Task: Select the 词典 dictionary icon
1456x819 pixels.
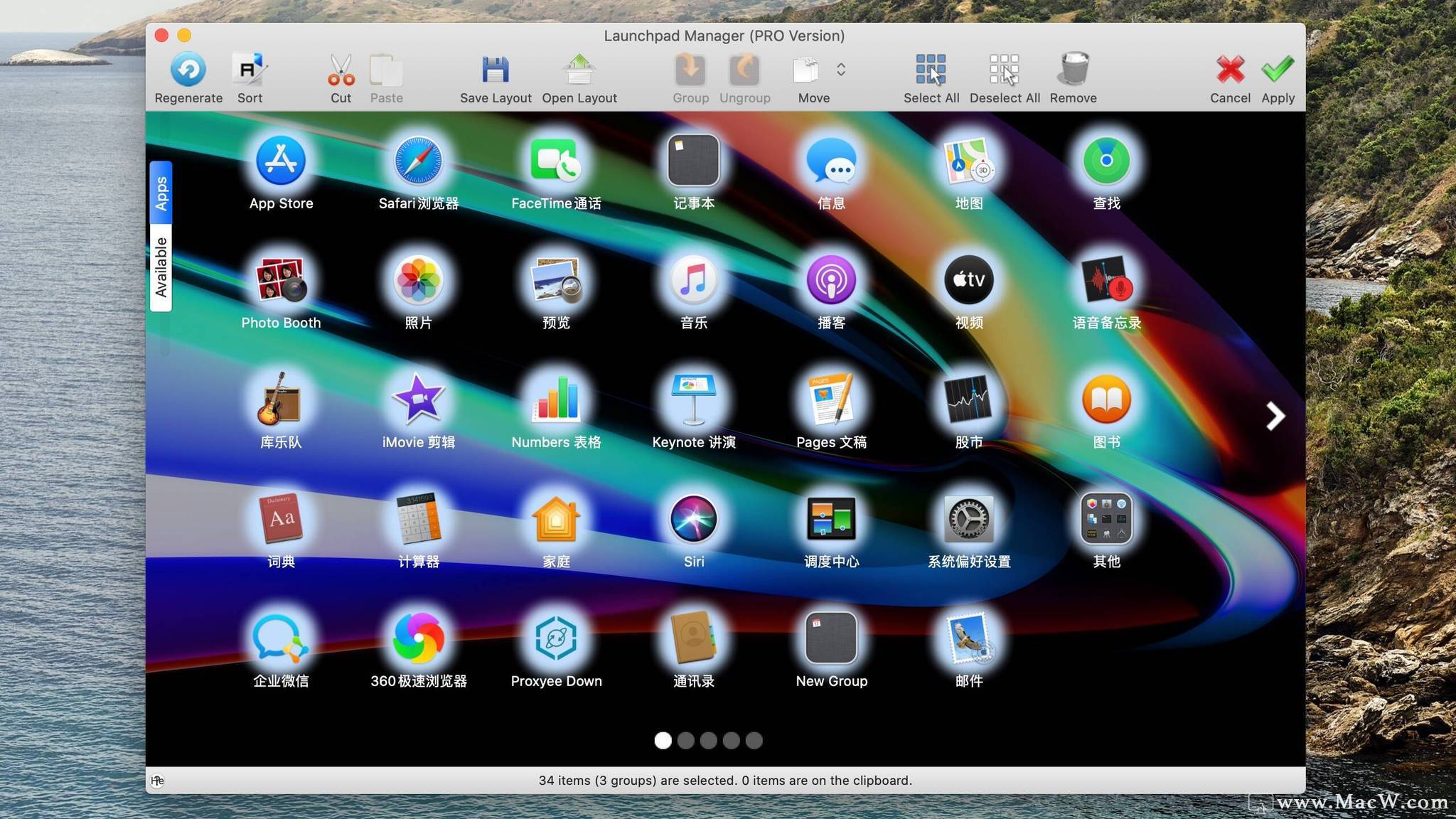Action: point(281,519)
